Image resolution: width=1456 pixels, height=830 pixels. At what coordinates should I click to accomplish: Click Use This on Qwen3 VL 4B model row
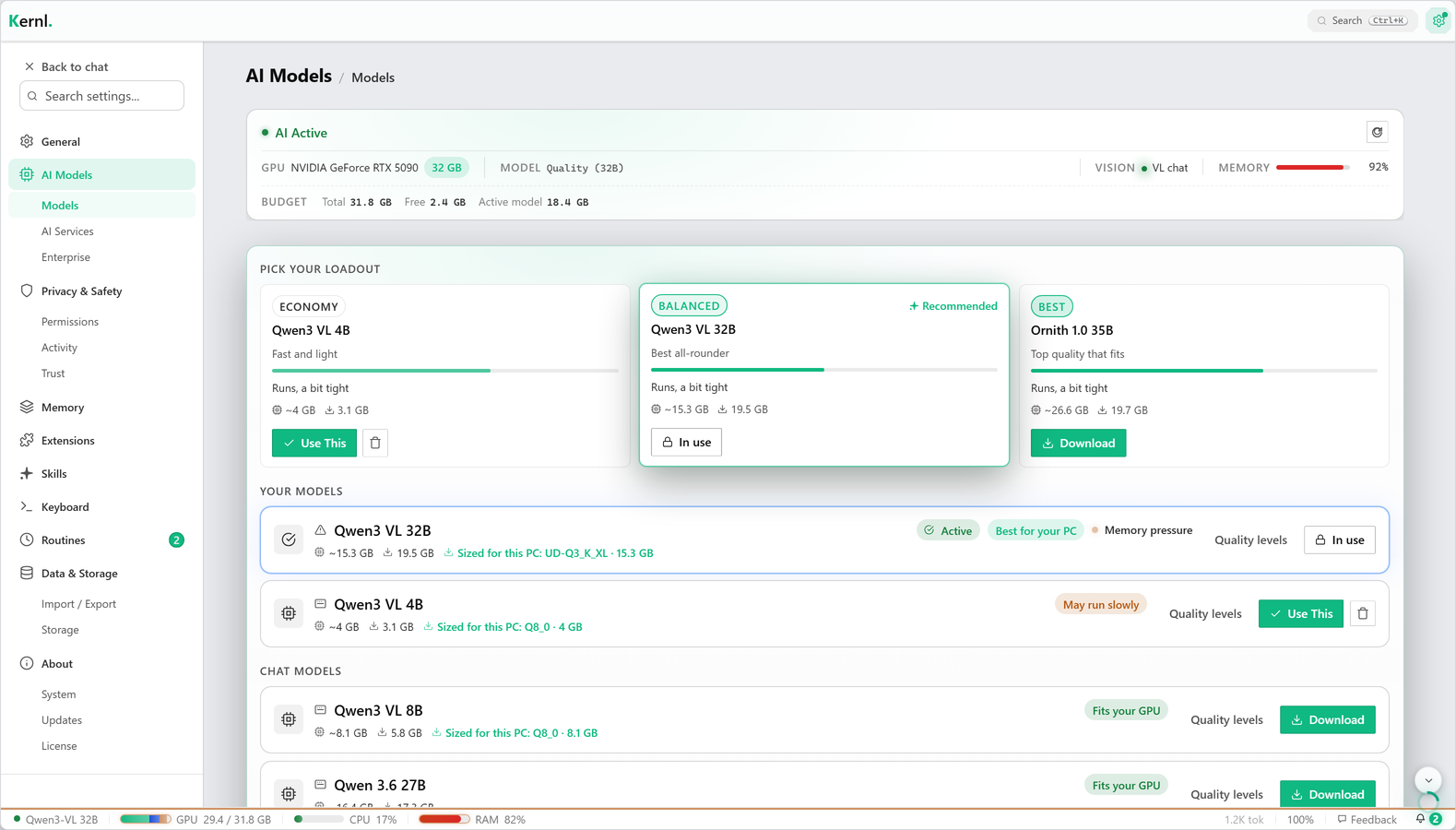1301,613
